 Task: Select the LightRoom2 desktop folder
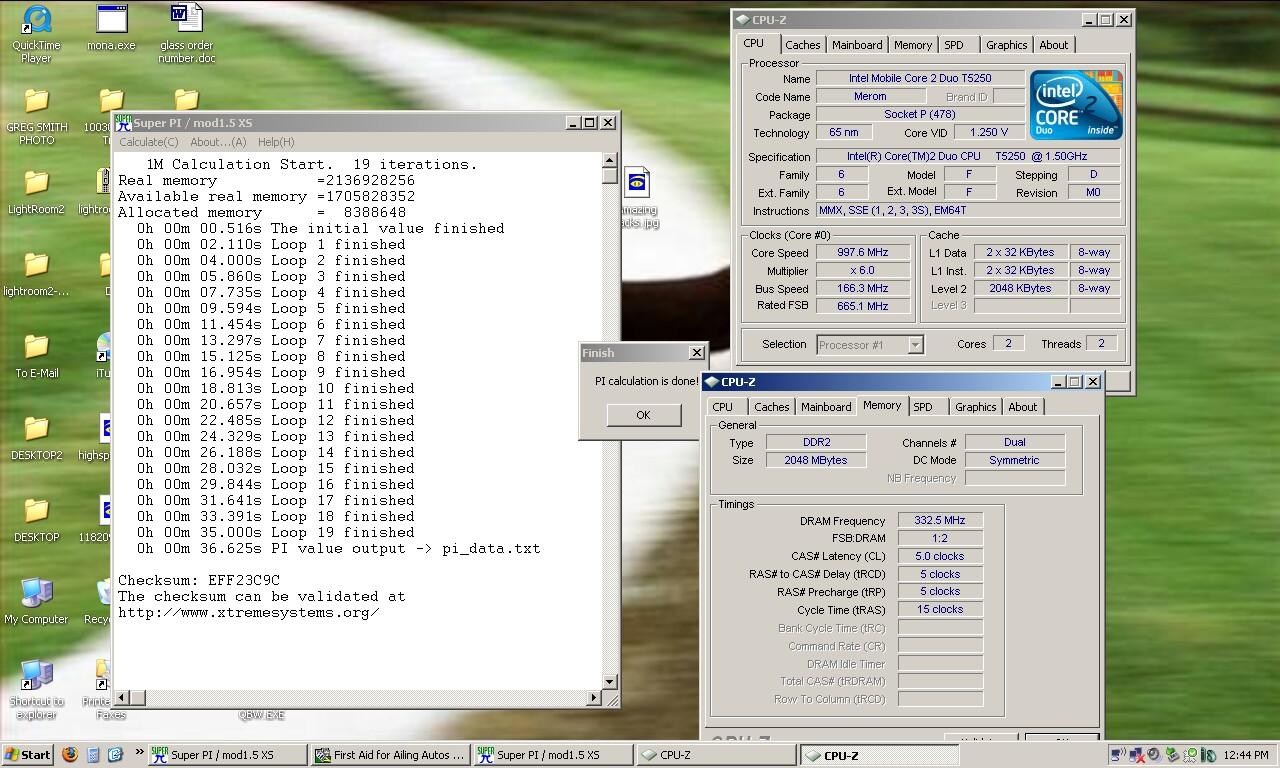pos(36,192)
